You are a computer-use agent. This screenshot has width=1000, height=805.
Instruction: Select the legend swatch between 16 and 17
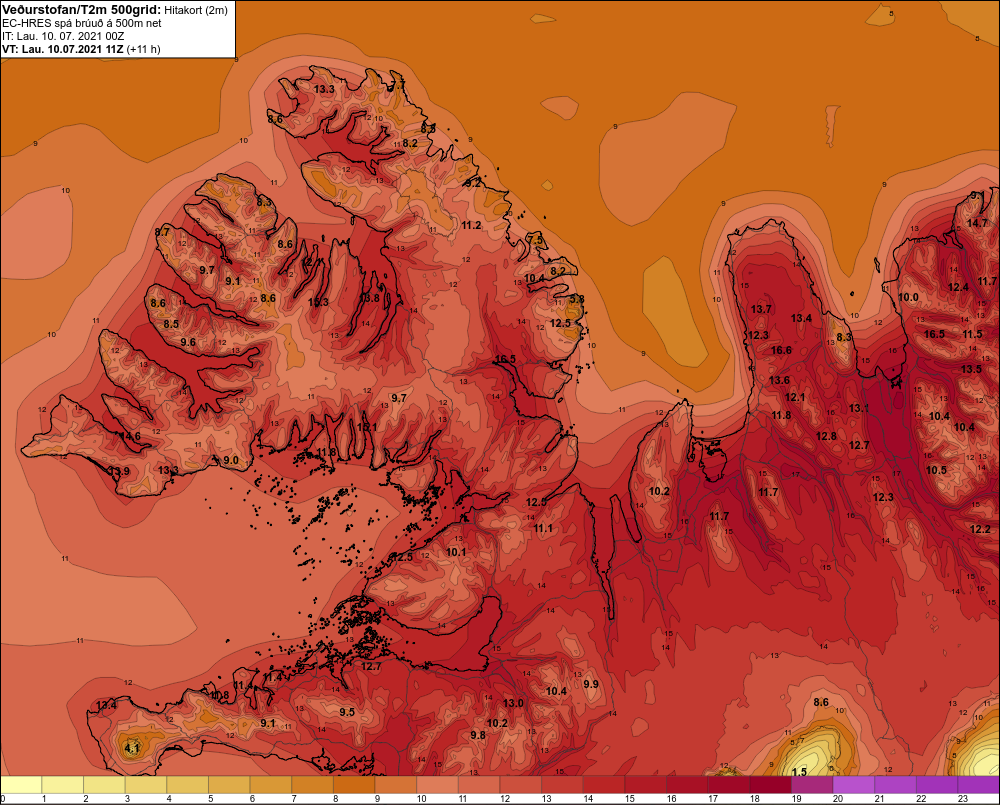(x=688, y=785)
